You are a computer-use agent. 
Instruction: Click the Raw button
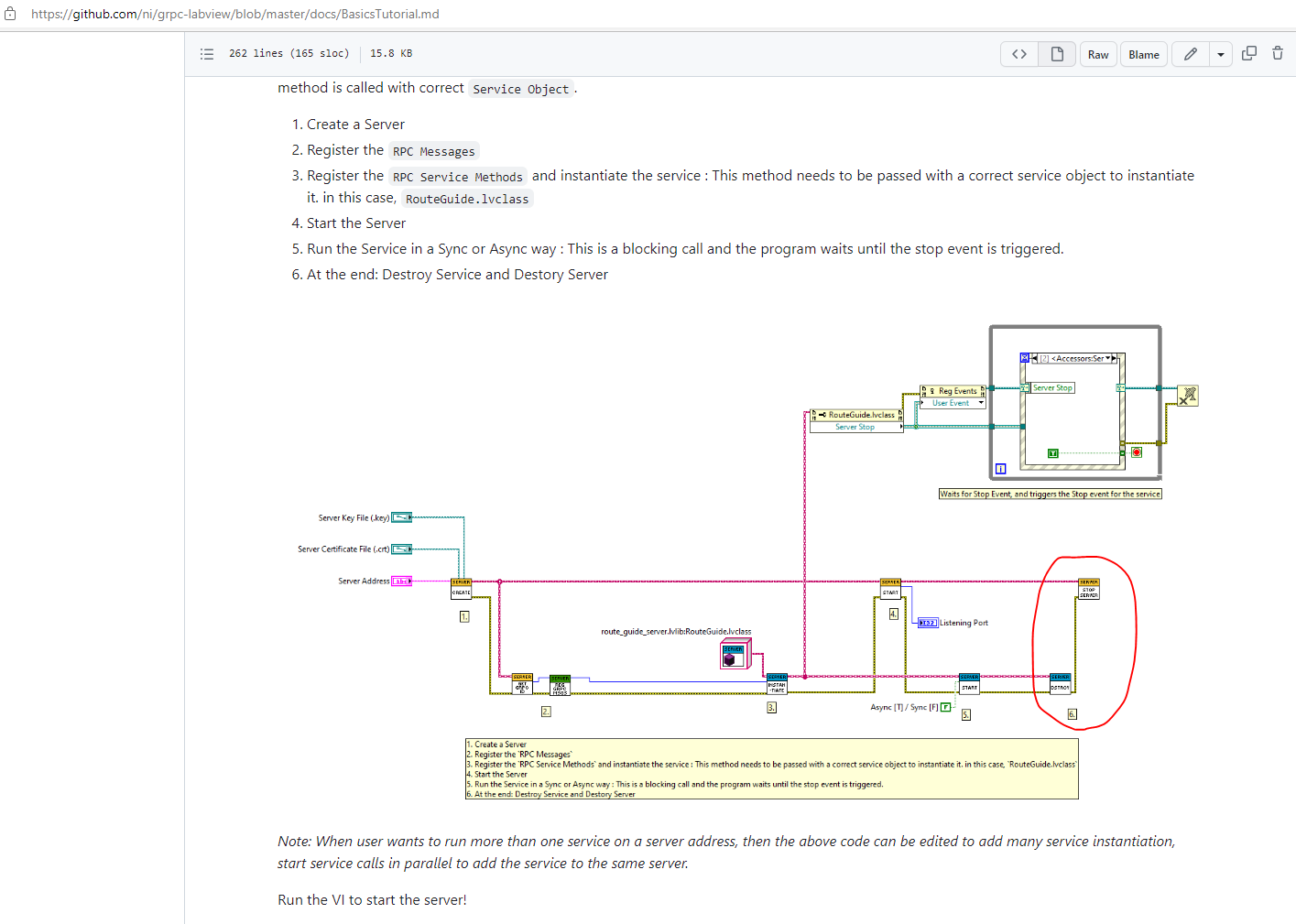pyautogui.click(x=1098, y=54)
